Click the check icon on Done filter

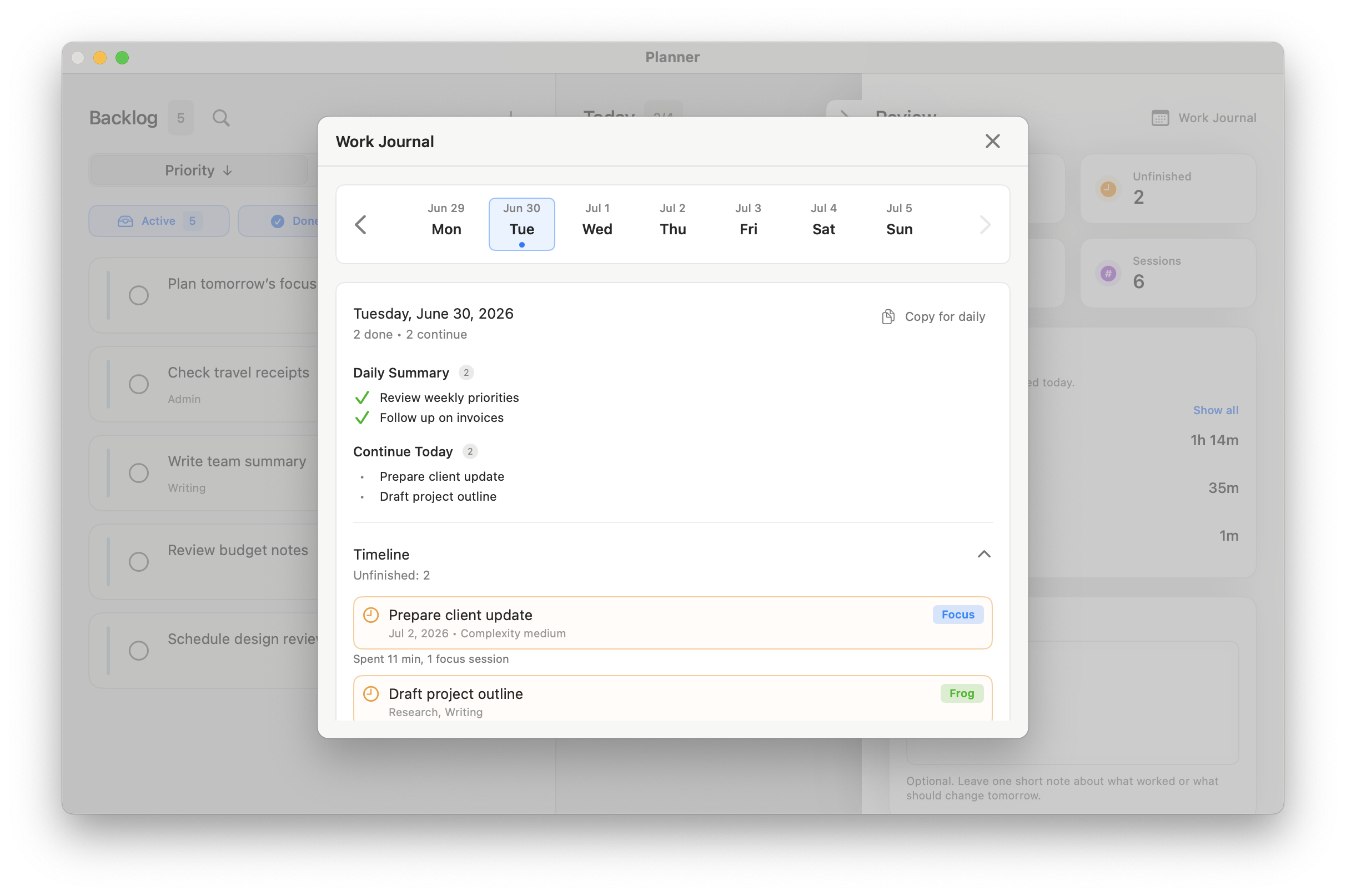277,221
